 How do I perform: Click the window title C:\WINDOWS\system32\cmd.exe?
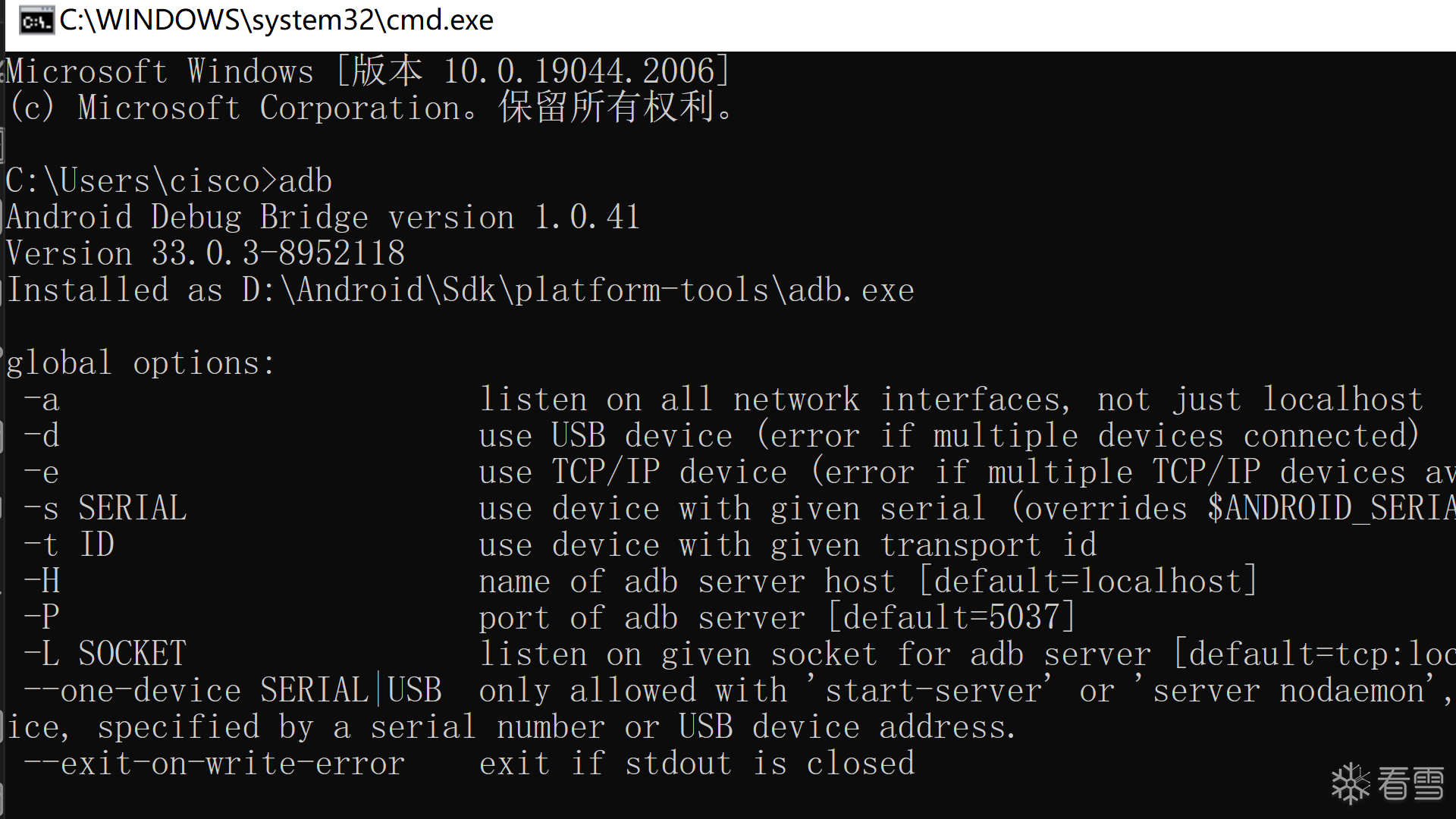276,20
